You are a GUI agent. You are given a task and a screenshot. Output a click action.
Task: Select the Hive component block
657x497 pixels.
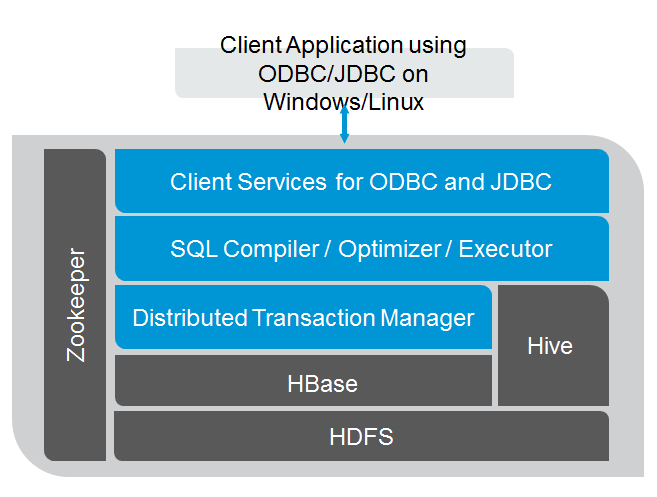551,346
